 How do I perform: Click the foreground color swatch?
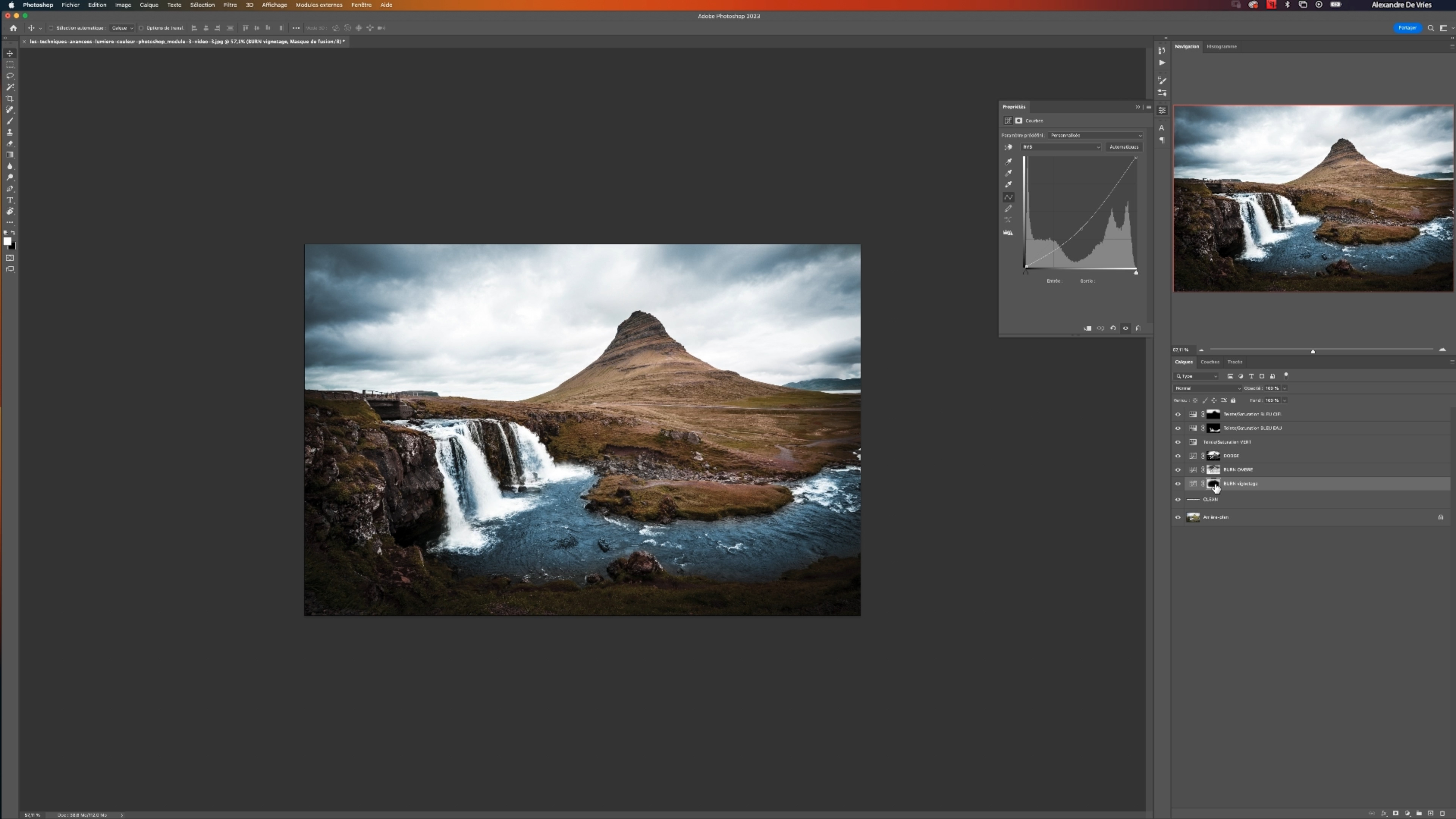coord(7,242)
